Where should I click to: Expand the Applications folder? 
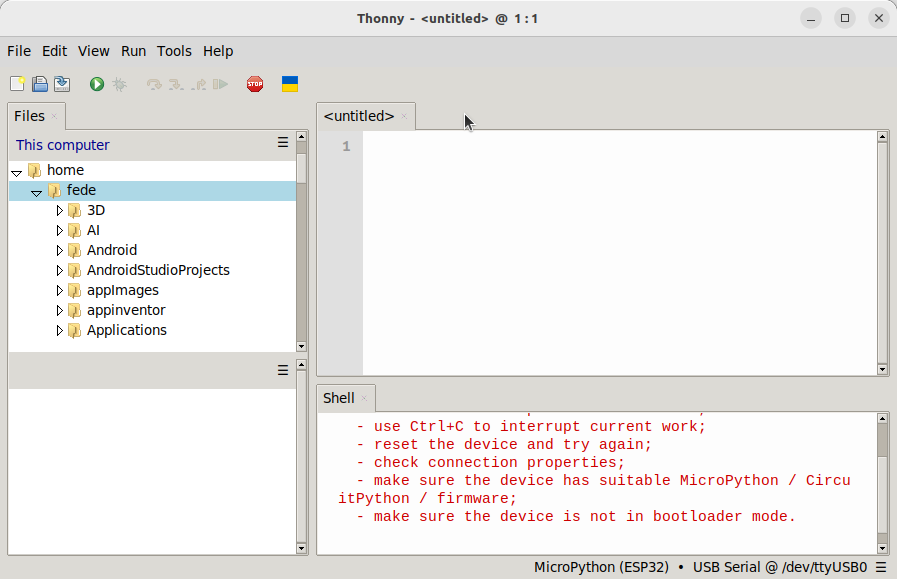pyautogui.click(x=59, y=331)
